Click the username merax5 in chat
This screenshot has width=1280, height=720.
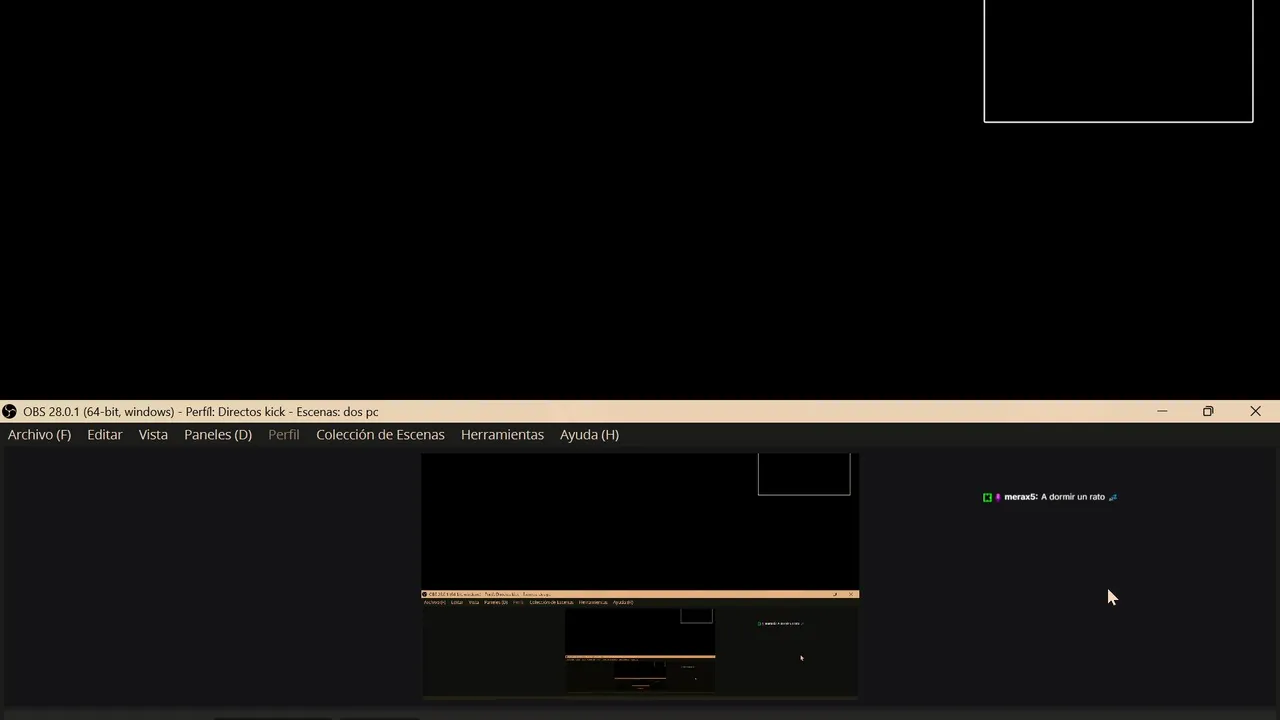tap(1021, 497)
